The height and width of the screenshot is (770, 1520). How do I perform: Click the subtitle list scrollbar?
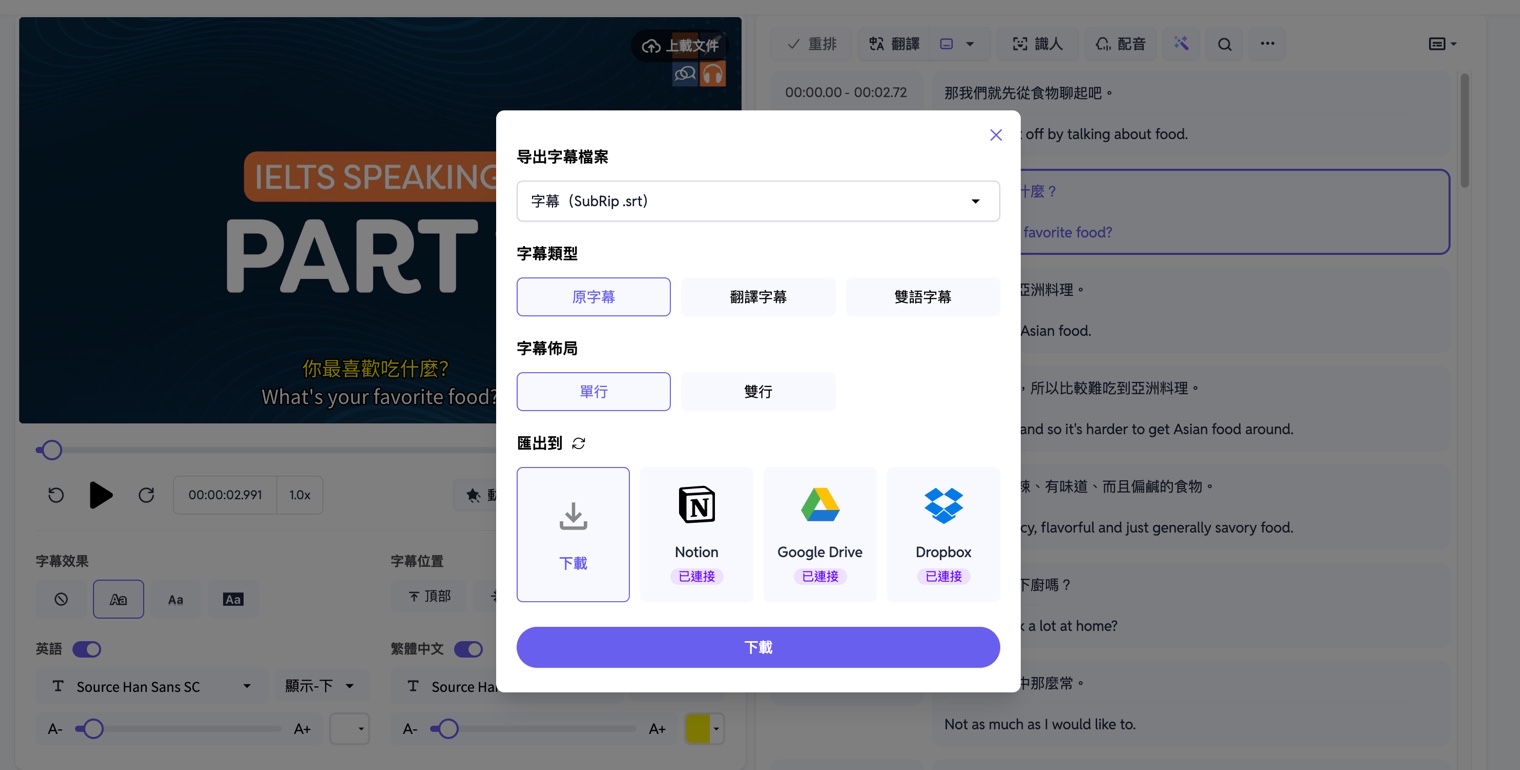(x=1465, y=130)
